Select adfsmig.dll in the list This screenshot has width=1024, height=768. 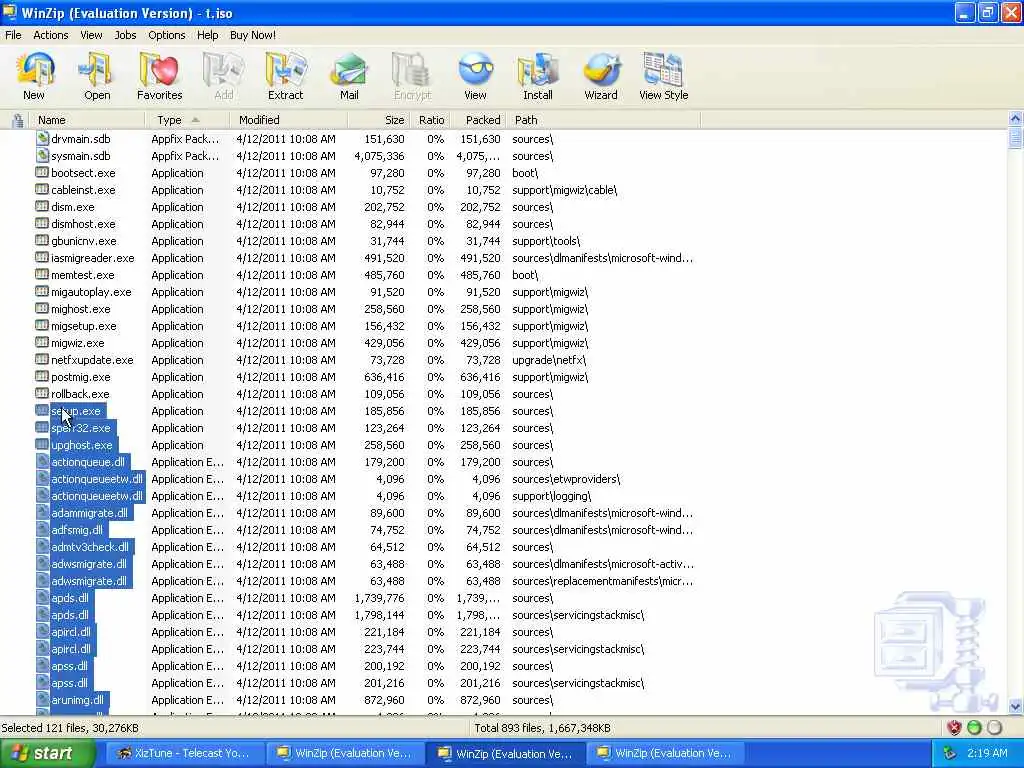pyautogui.click(x=77, y=530)
